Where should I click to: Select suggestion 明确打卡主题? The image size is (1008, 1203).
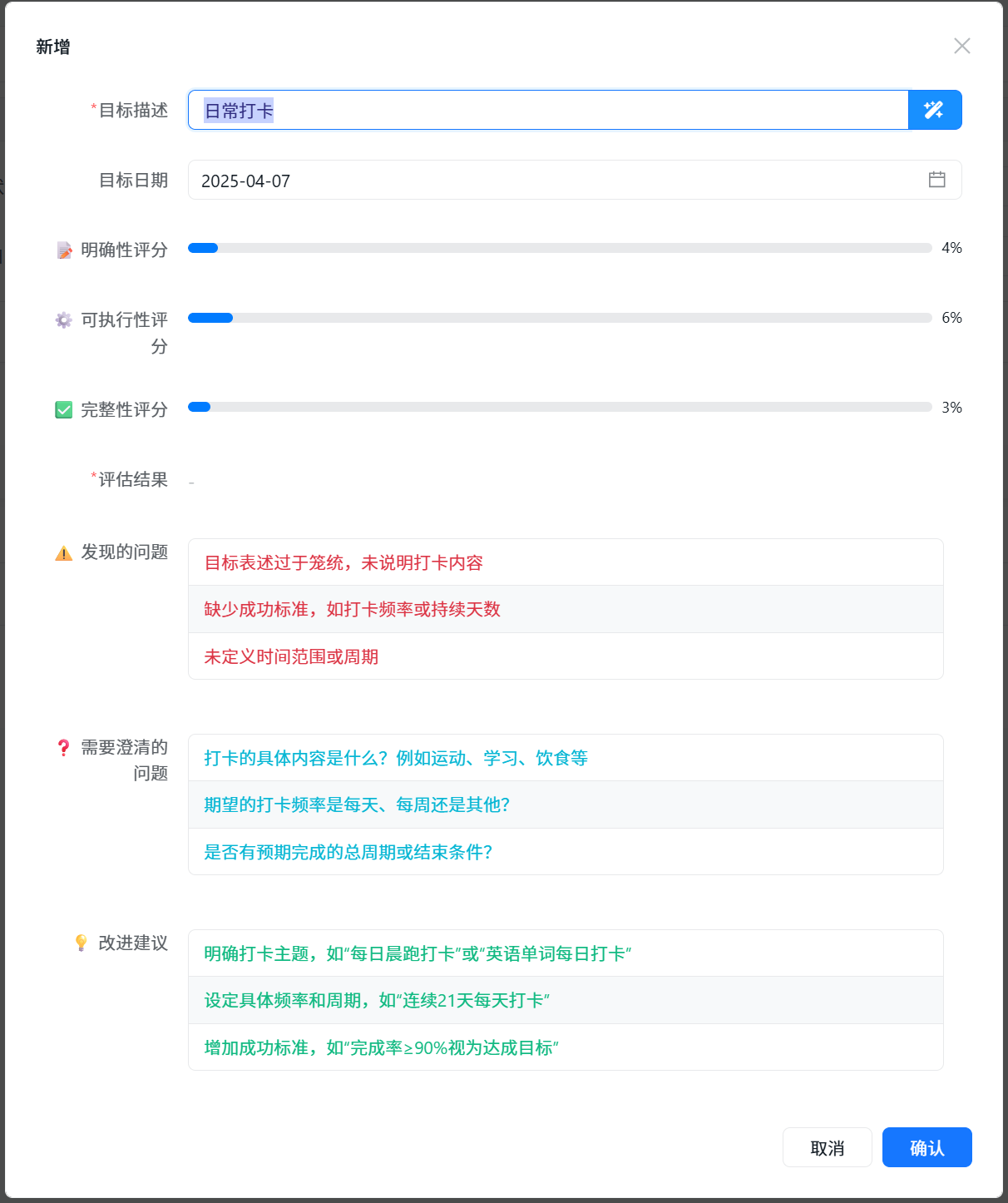pos(566,953)
